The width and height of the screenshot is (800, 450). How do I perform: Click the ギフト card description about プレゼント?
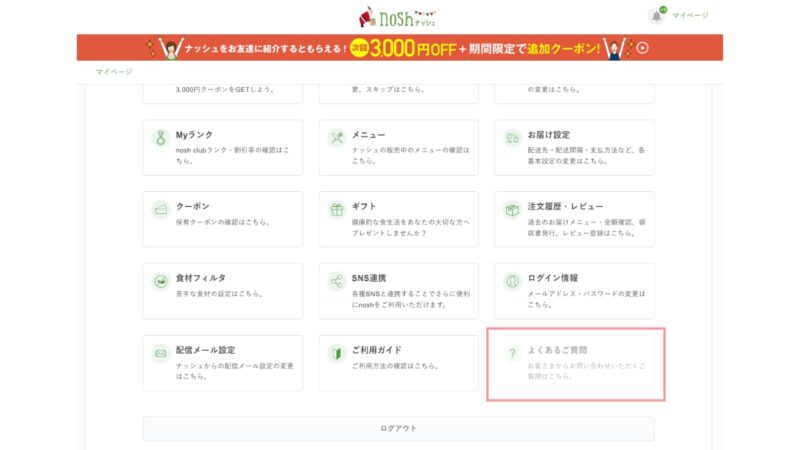pos(411,228)
